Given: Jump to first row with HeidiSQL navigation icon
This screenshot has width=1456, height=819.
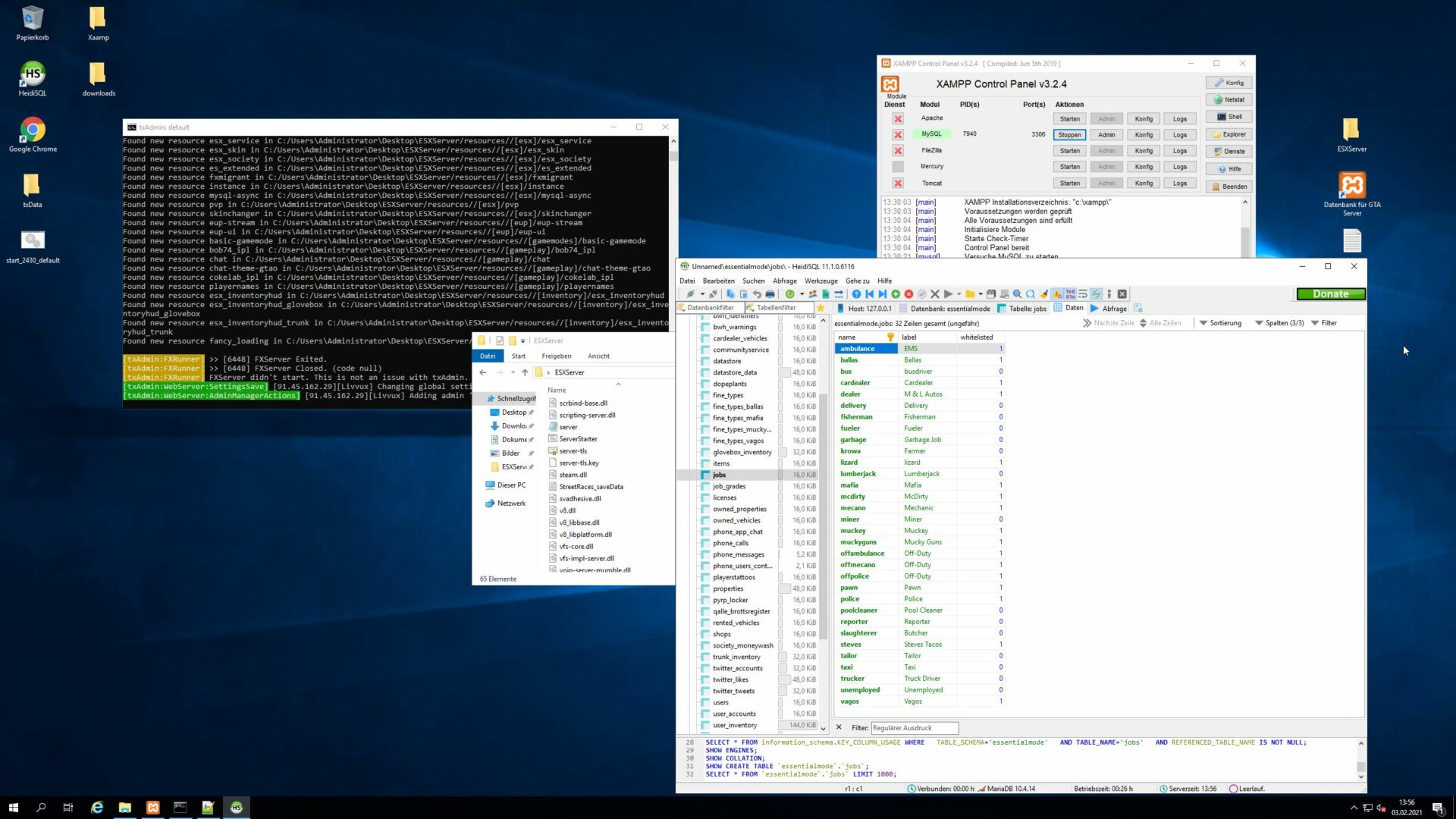Looking at the screenshot, I should click(870, 294).
